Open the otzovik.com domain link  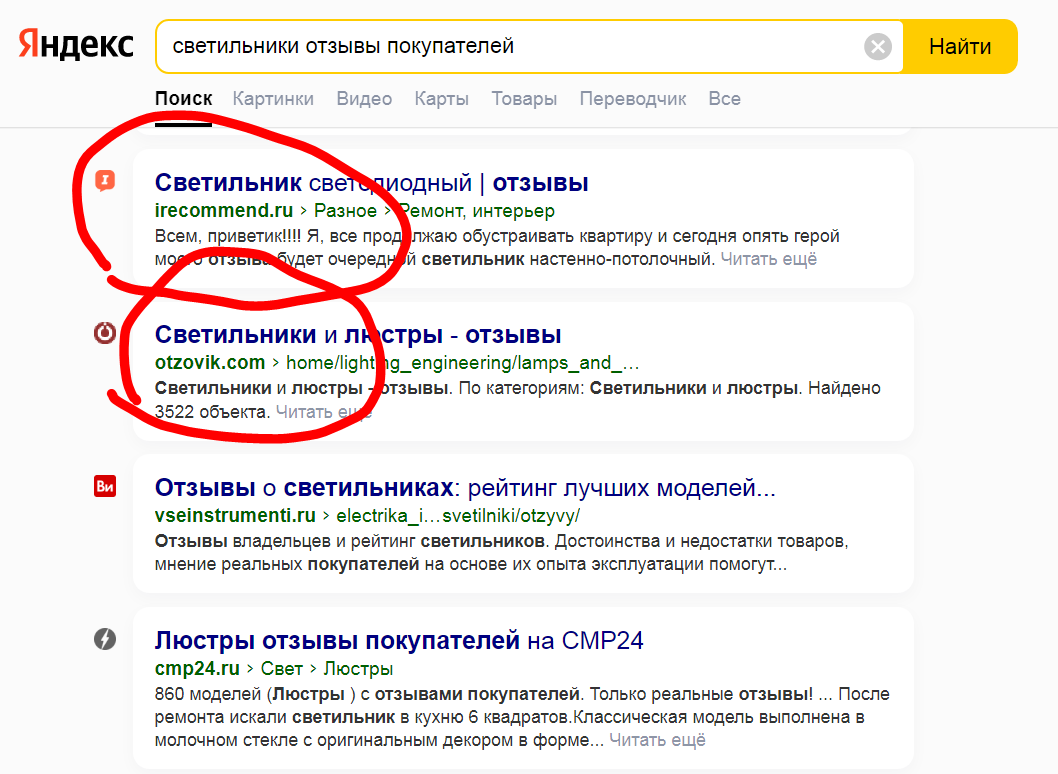click(210, 362)
